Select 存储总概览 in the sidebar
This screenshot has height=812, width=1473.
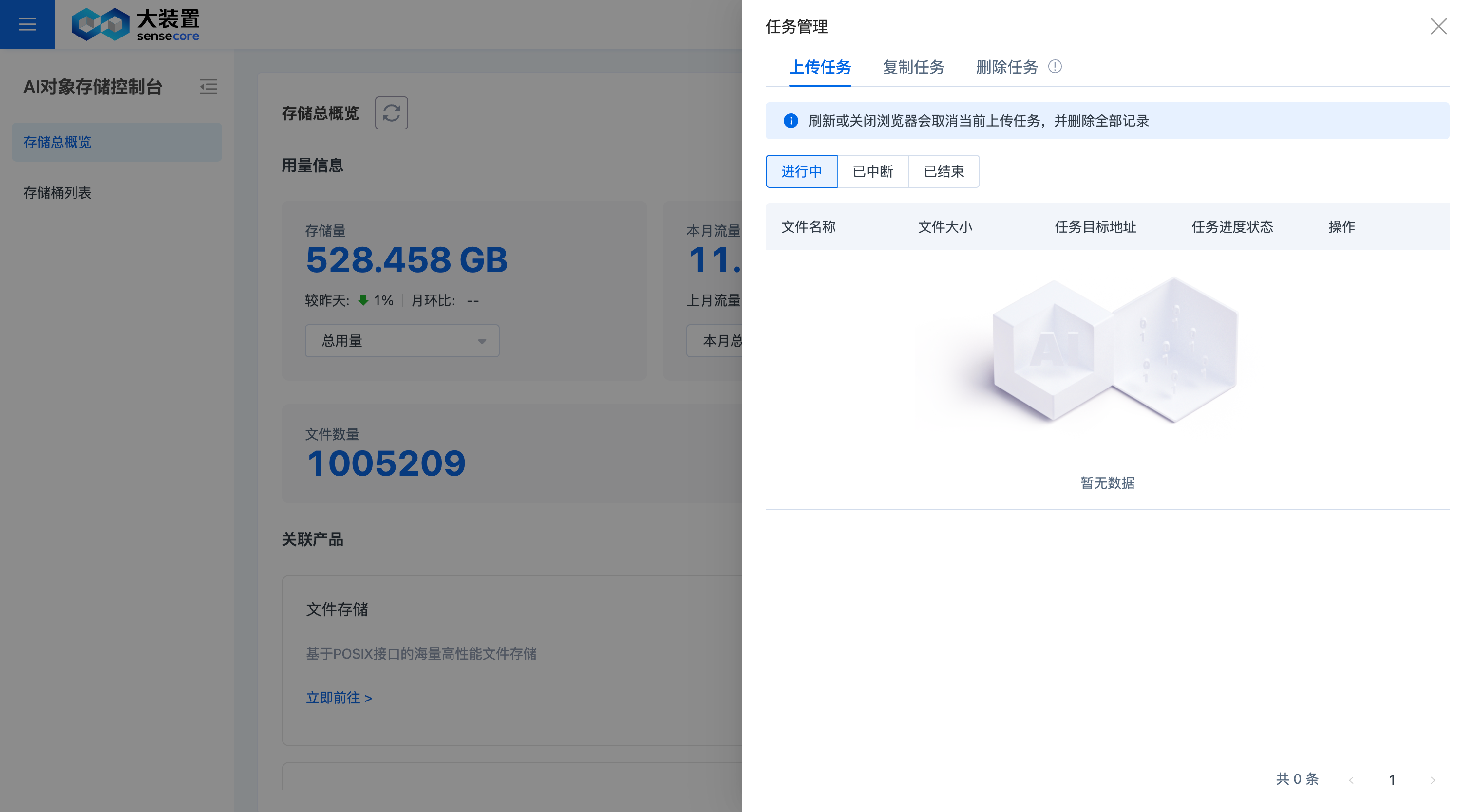pyautogui.click(x=57, y=142)
